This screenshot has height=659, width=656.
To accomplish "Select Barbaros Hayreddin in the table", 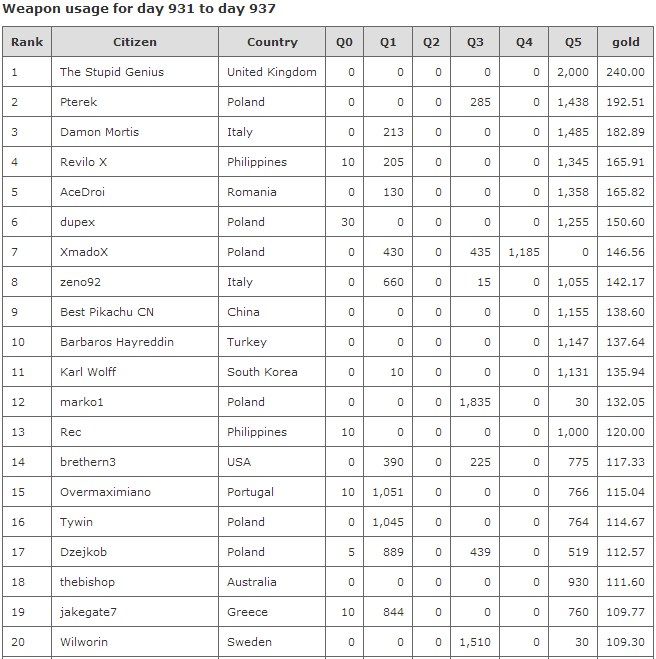I will tap(117, 342).
